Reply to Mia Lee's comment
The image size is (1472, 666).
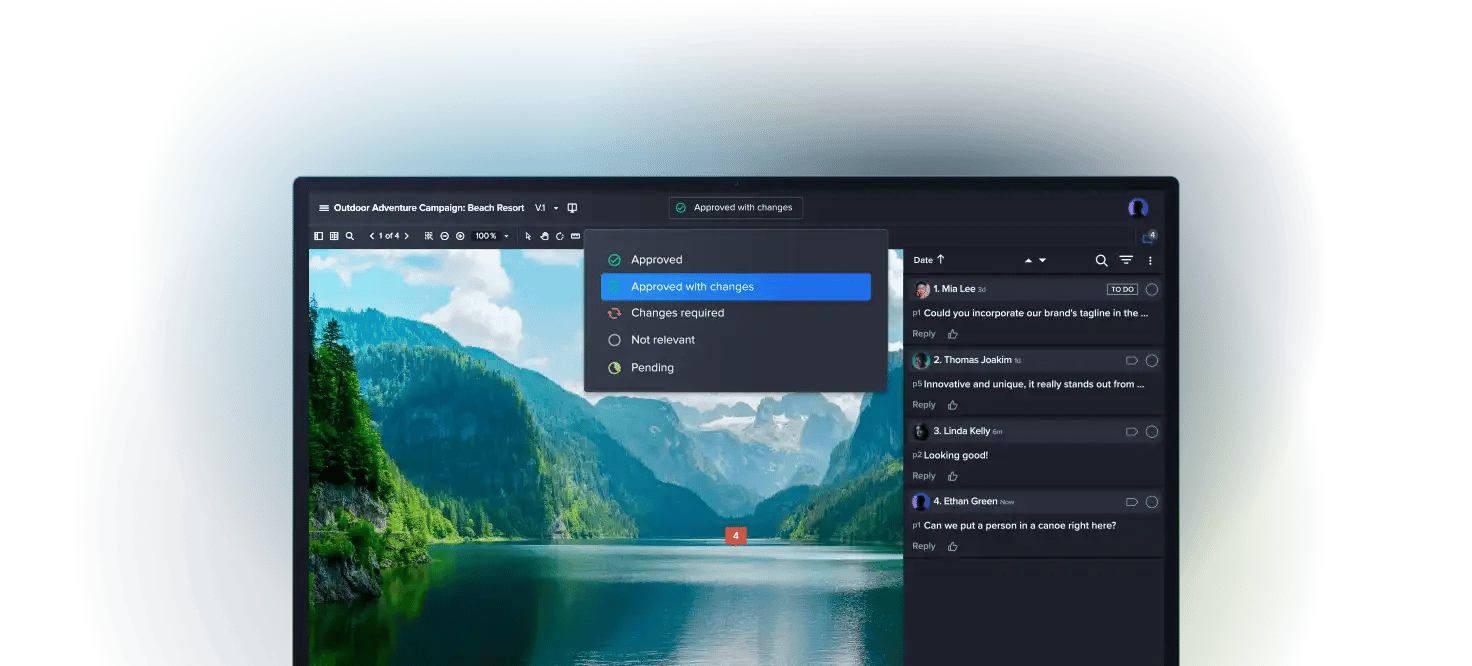click(x=923, y=333)
